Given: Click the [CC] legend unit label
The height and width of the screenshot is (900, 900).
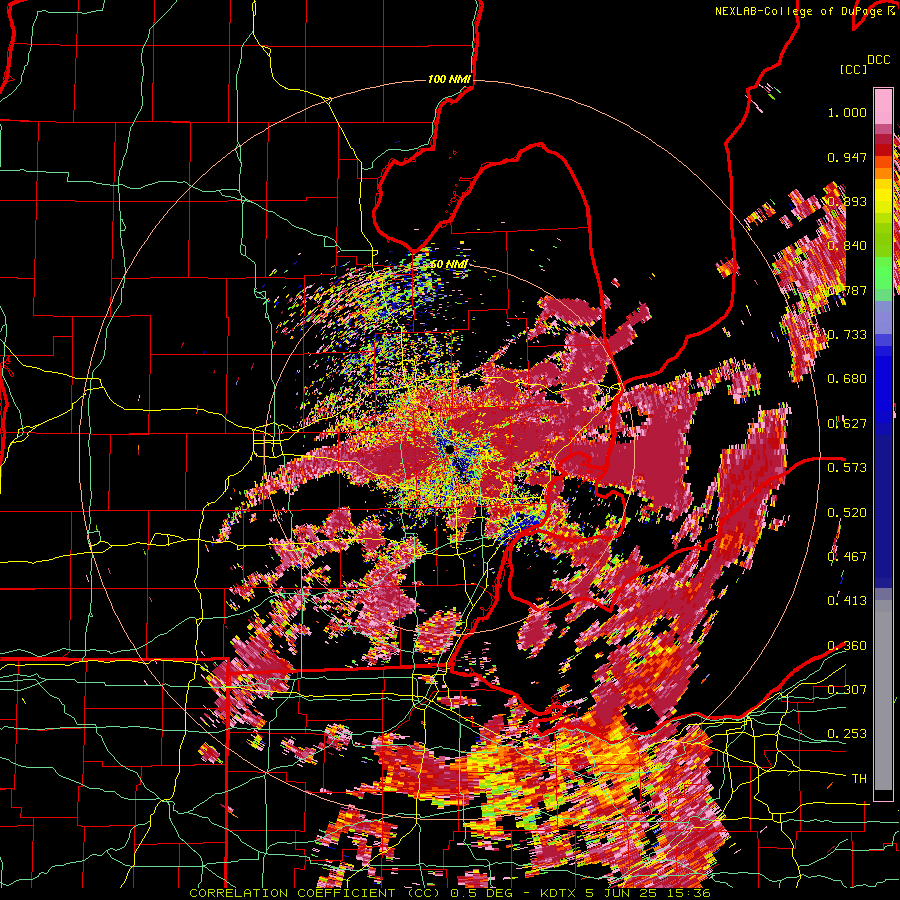Looking at the screenshot, I should [854, 69].
